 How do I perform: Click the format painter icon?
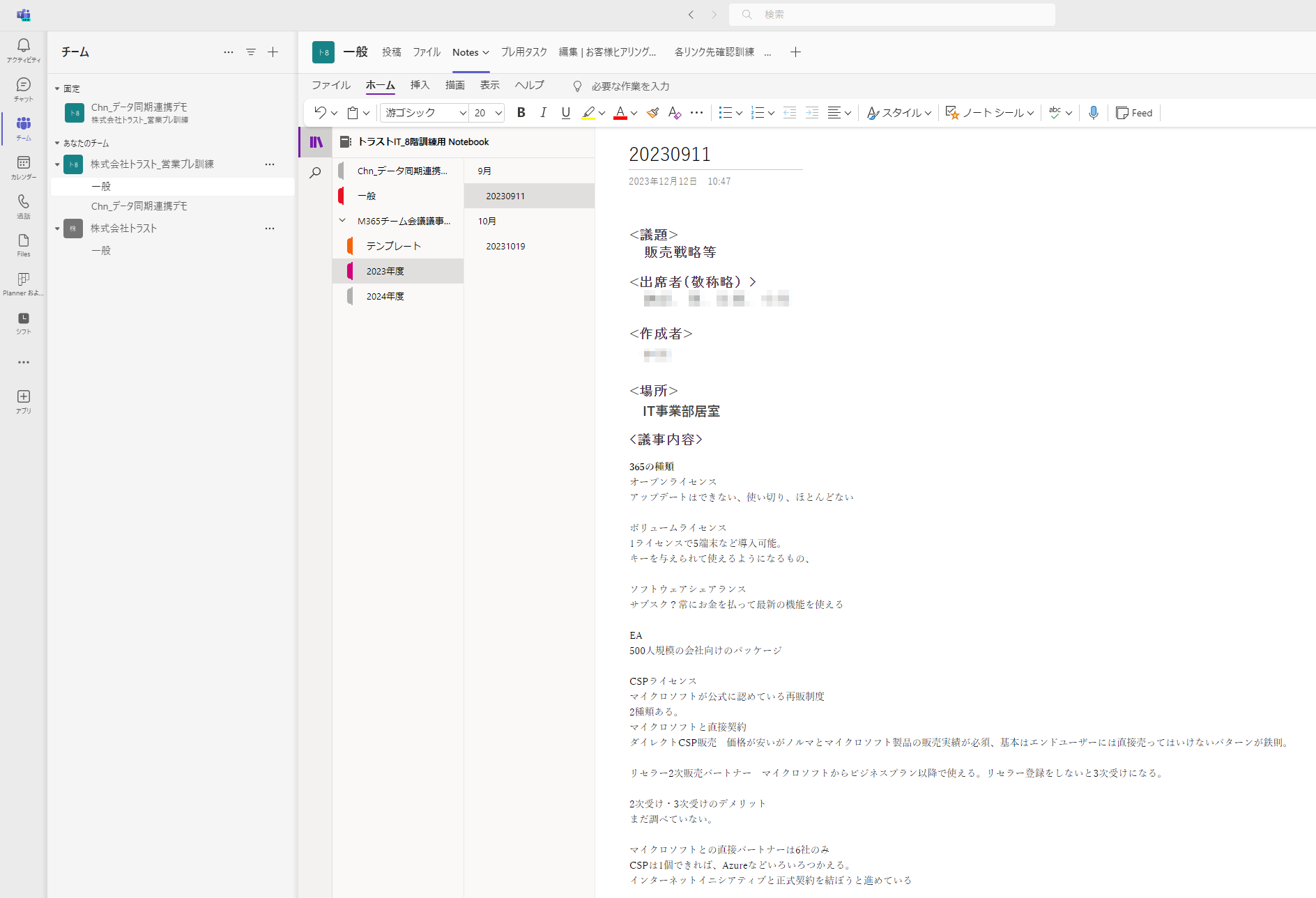click(x=652, y=113)
